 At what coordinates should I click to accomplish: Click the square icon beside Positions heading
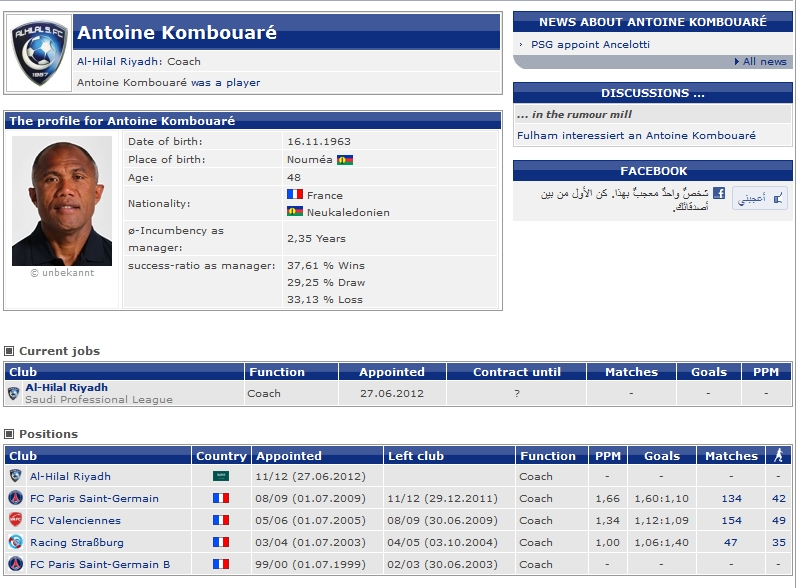9,434
